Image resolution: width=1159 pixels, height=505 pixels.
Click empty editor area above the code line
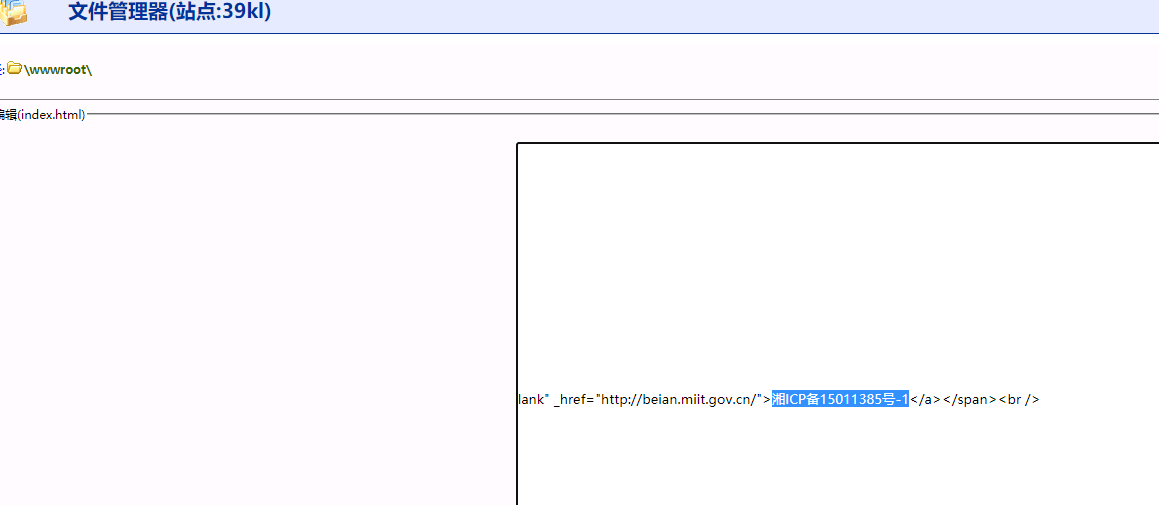(x=830, y=260)
